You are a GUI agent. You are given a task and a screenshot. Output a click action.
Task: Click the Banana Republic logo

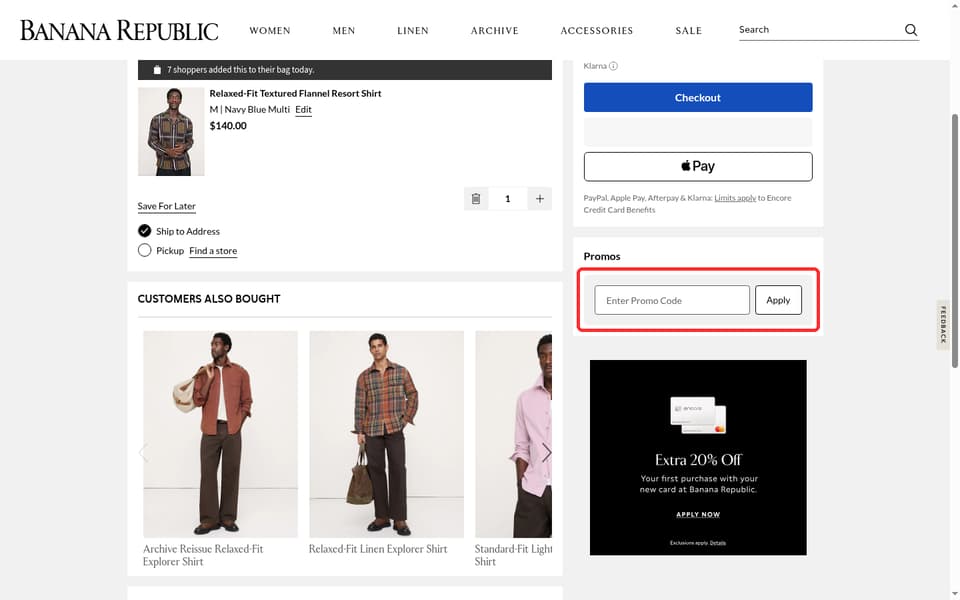tap(119, 31)
